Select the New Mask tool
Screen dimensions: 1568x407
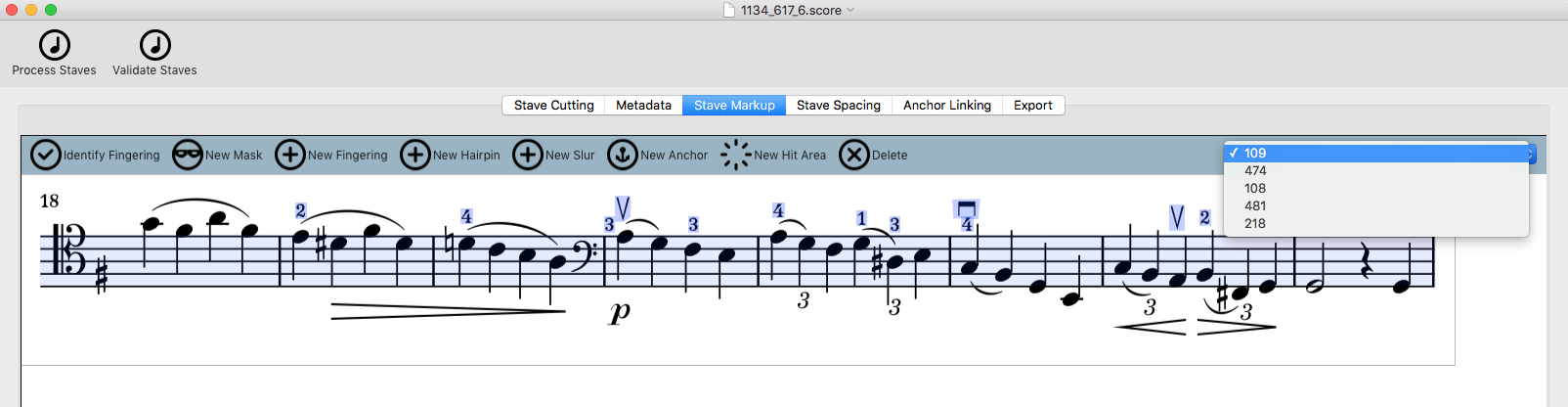(188, 155)
